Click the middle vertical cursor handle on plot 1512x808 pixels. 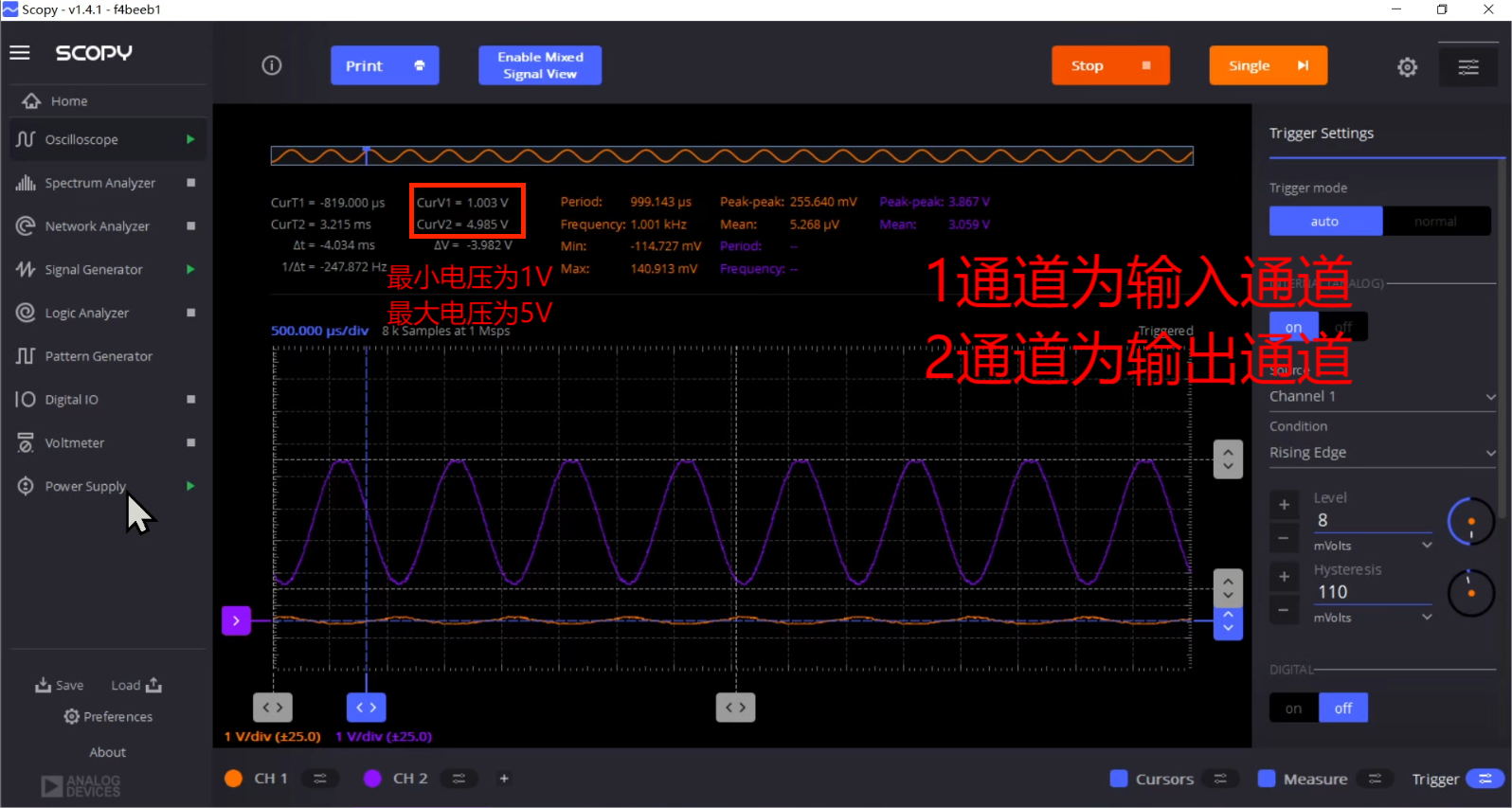click(1228, 588)
